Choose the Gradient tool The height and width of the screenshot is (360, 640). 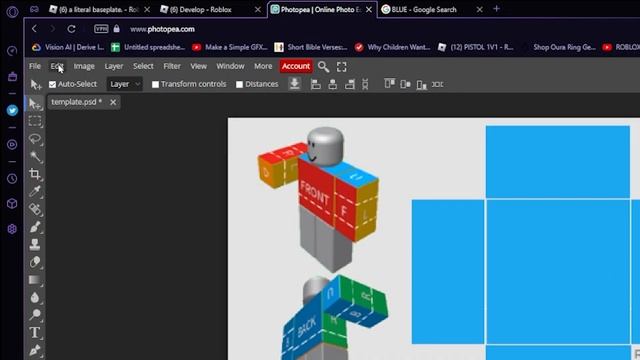pos(35,280)
